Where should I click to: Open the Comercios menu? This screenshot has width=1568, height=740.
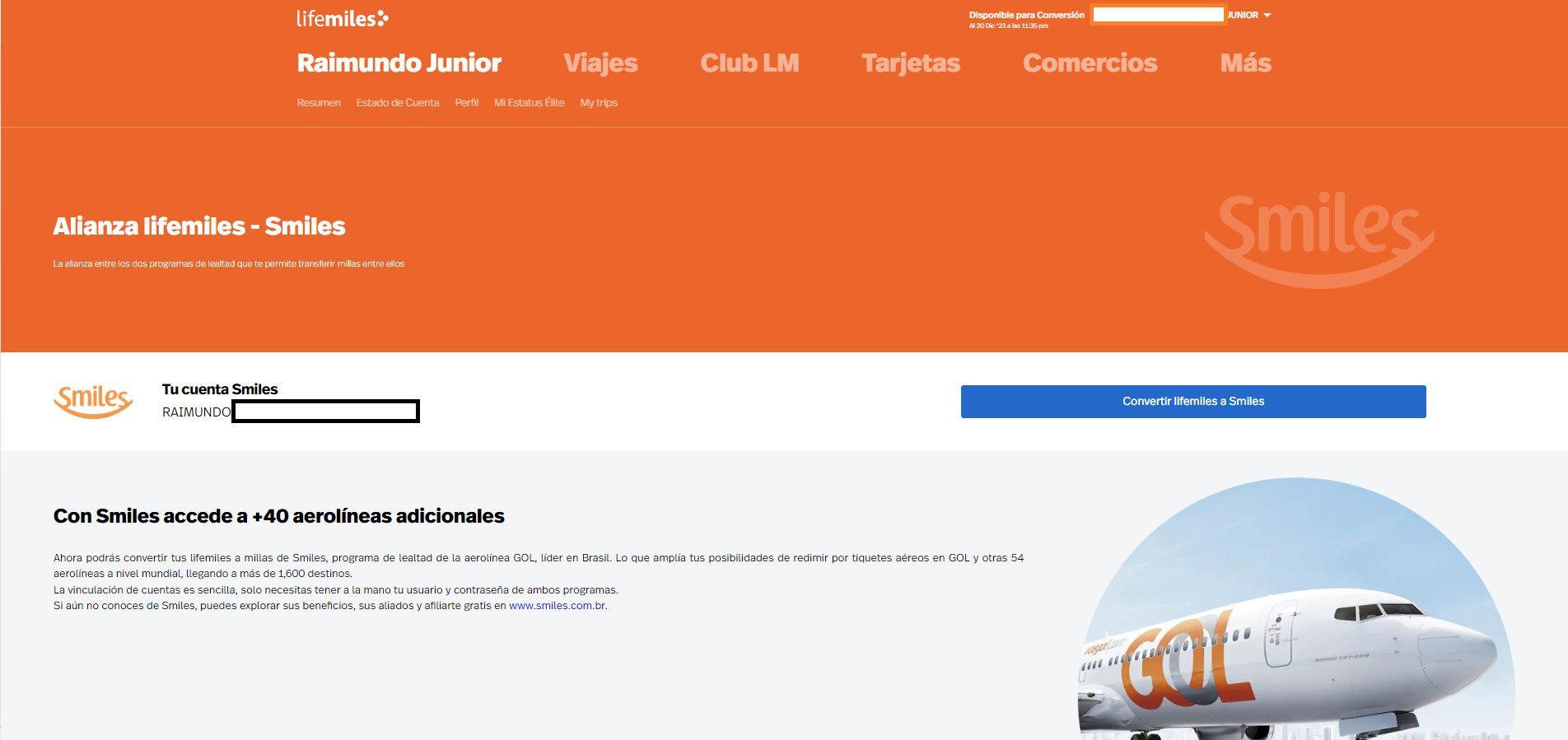click(1090, 63)
